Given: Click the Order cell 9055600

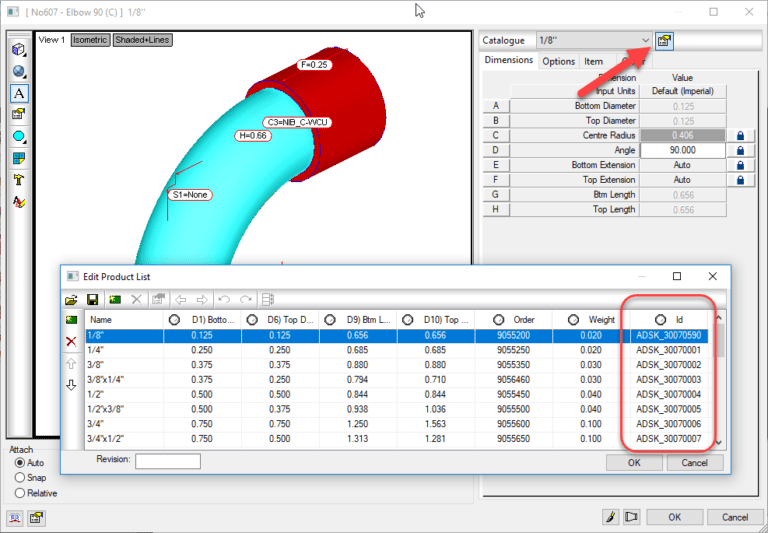Looking at the screenshot, I should tap(513, 424).
